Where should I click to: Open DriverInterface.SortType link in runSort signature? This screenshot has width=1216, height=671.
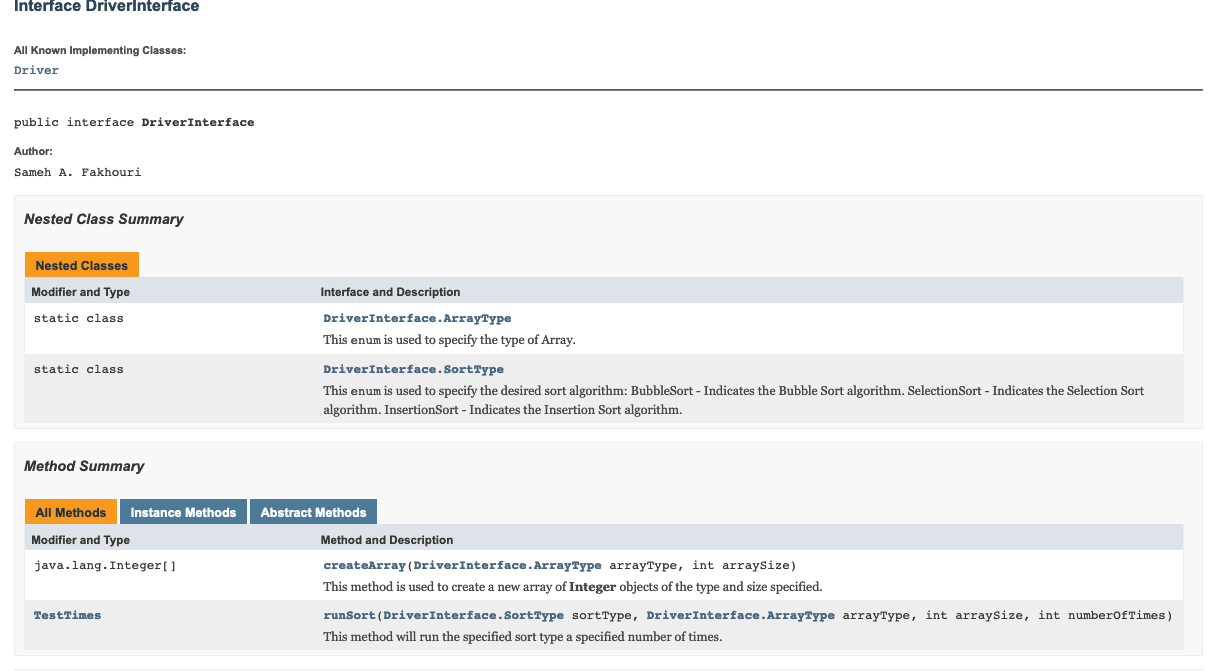click(473, 615)
